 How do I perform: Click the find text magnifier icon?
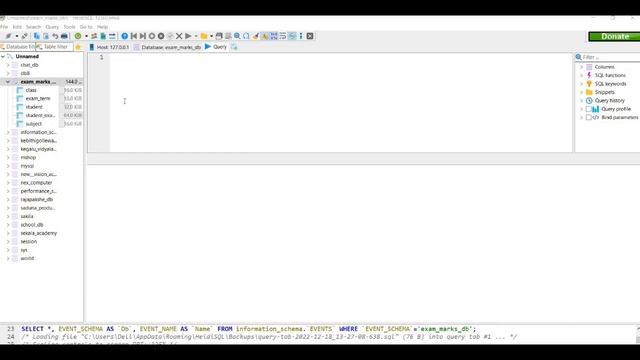click(x=237, y=36)
